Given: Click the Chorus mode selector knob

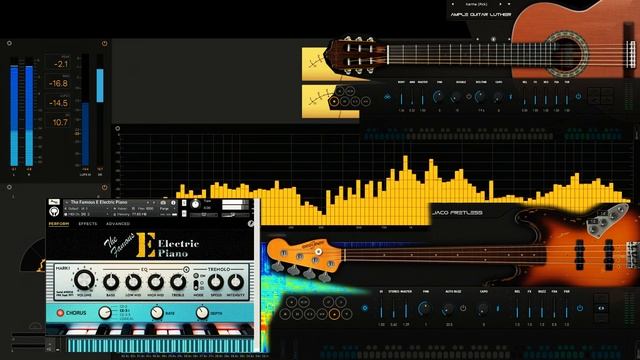Looking at the screenshot, I should pos(105,313).
